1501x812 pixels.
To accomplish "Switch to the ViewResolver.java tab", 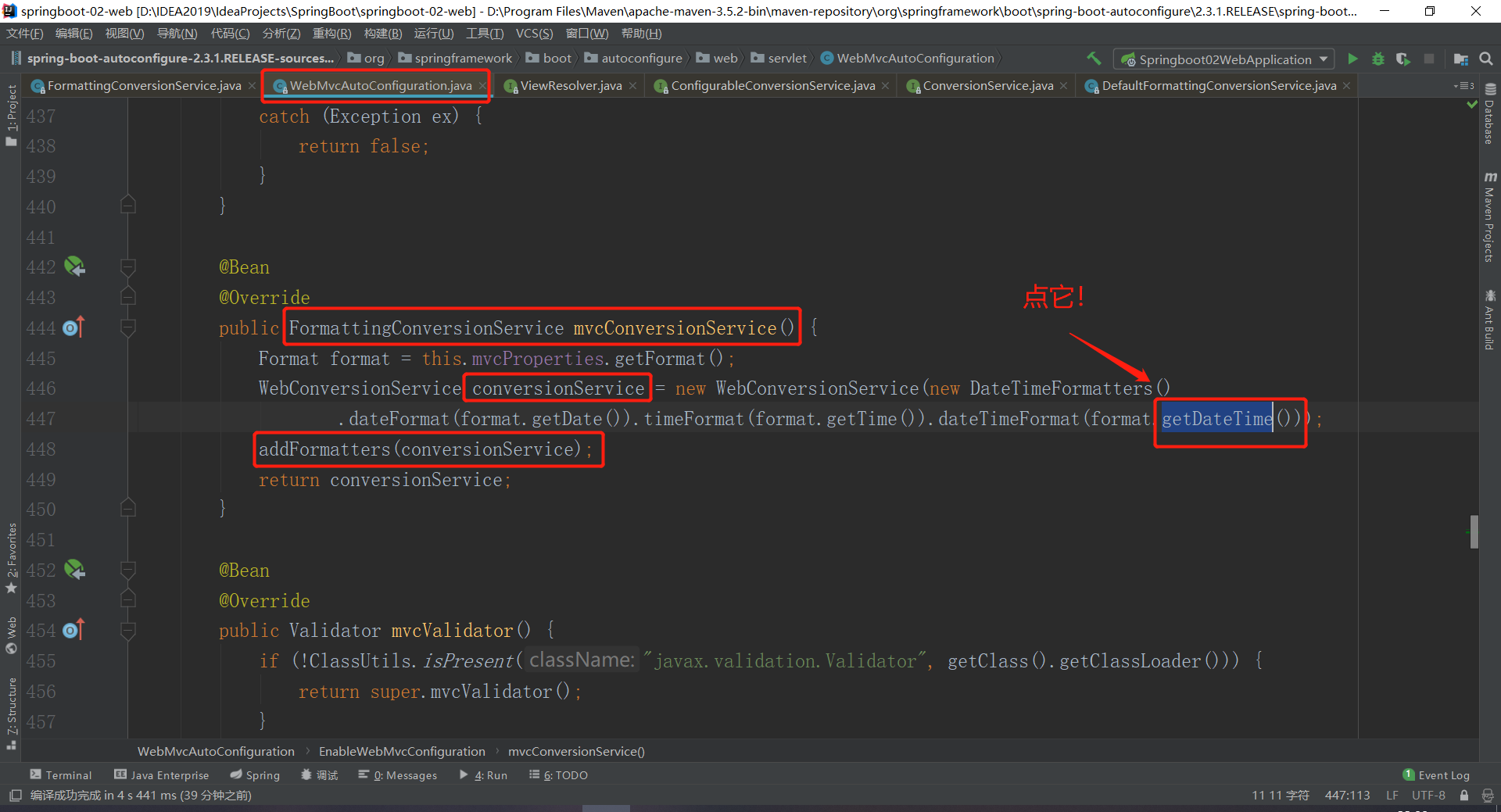I will 570,86.
